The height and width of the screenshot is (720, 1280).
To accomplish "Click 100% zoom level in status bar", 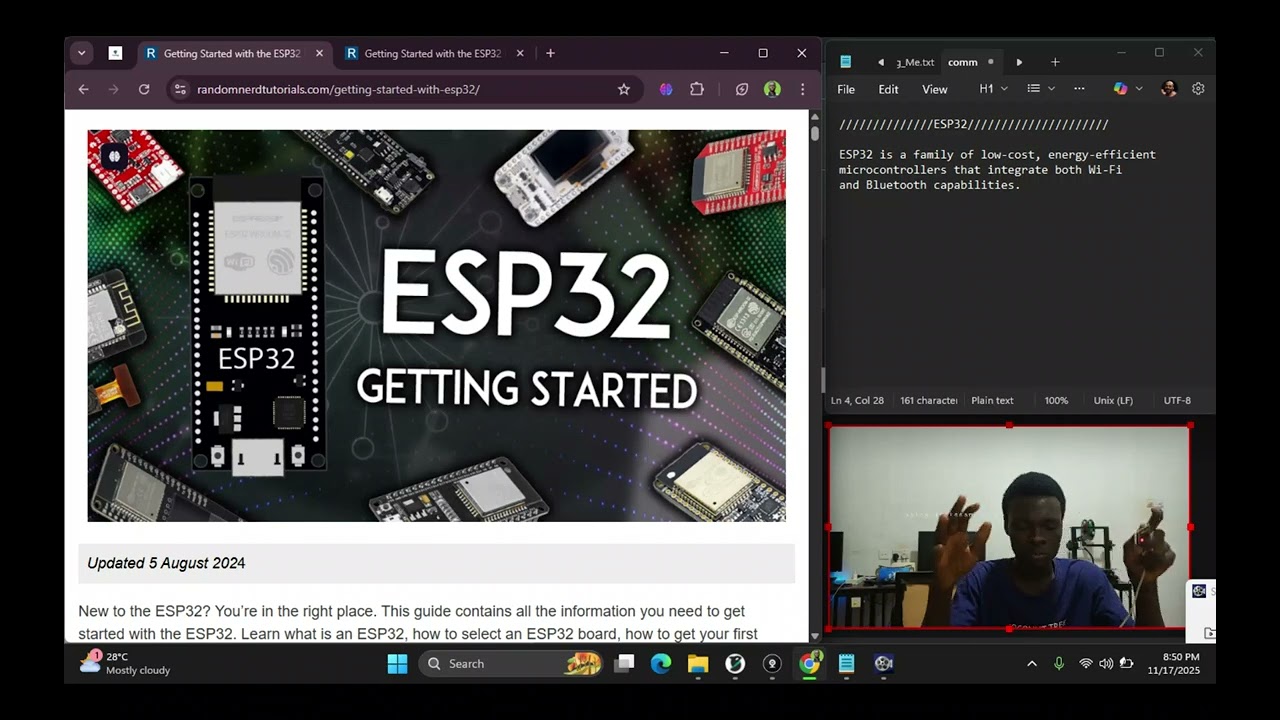I will pyautogui.click(x=1056, y=400).
